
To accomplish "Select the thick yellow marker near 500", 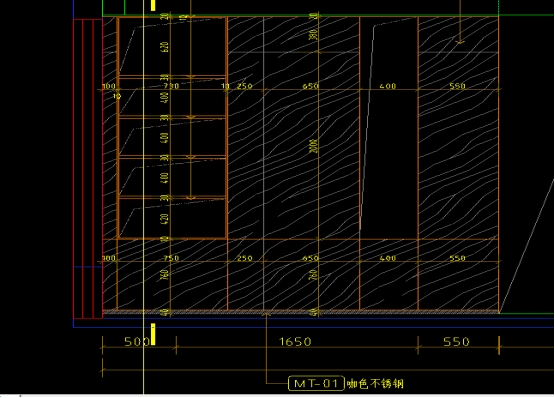I will point(153,334).
